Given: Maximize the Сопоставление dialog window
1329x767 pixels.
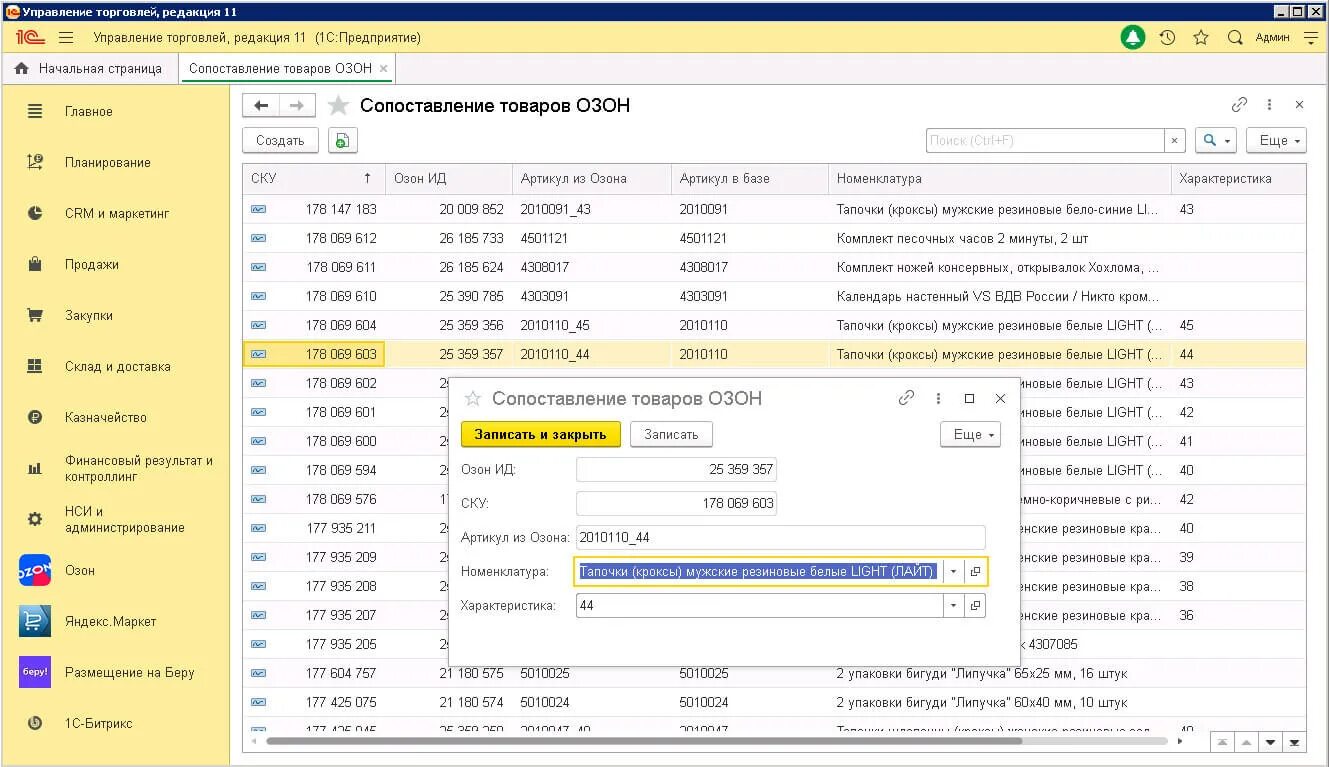Looking at the screenshot, I should coord(969,398).
